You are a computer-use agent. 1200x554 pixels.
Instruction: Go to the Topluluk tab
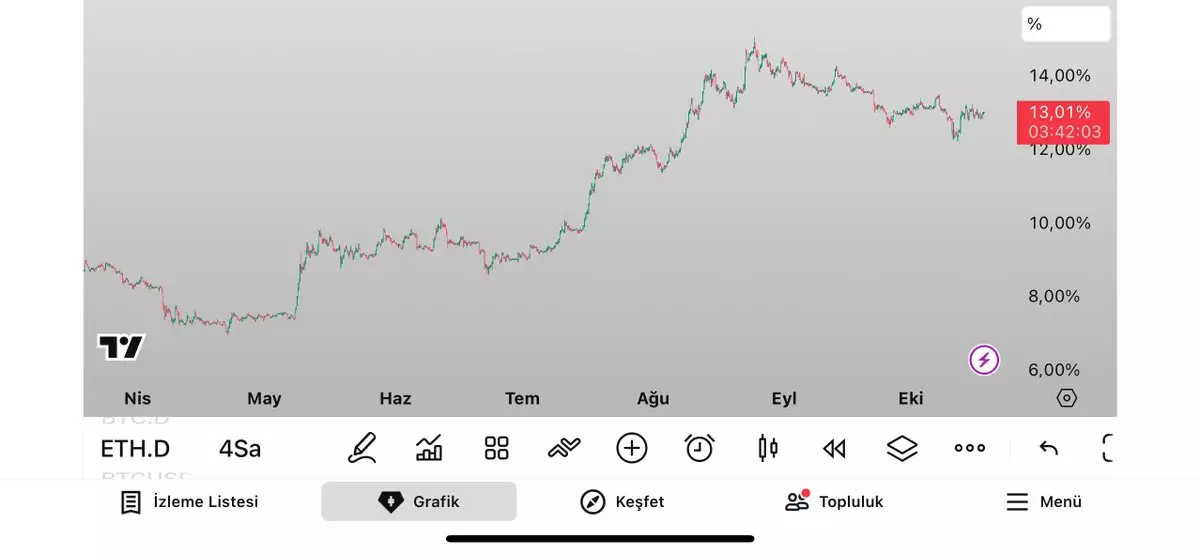point(834,502)
